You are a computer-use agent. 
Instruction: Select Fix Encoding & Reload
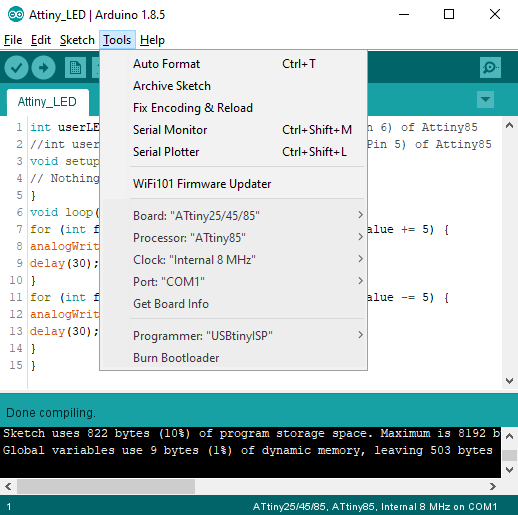[x=233, y=108]
